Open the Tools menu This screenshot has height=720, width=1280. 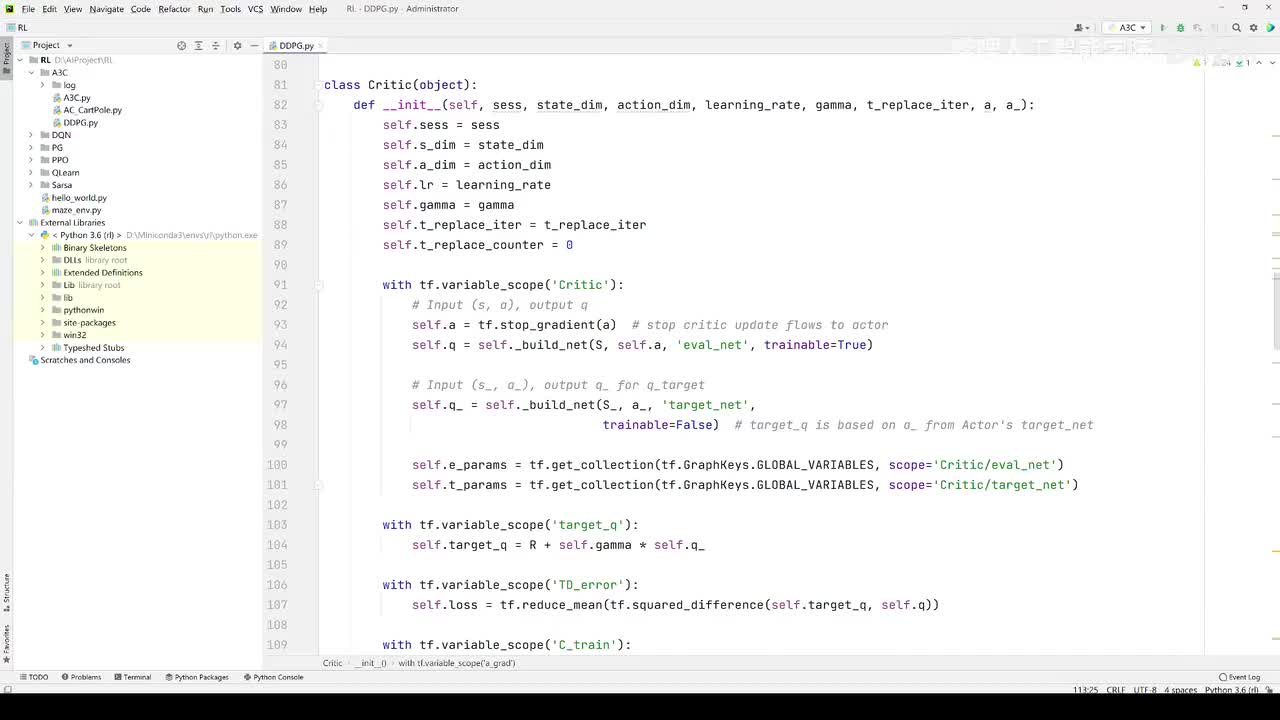[x=230, y=9]
